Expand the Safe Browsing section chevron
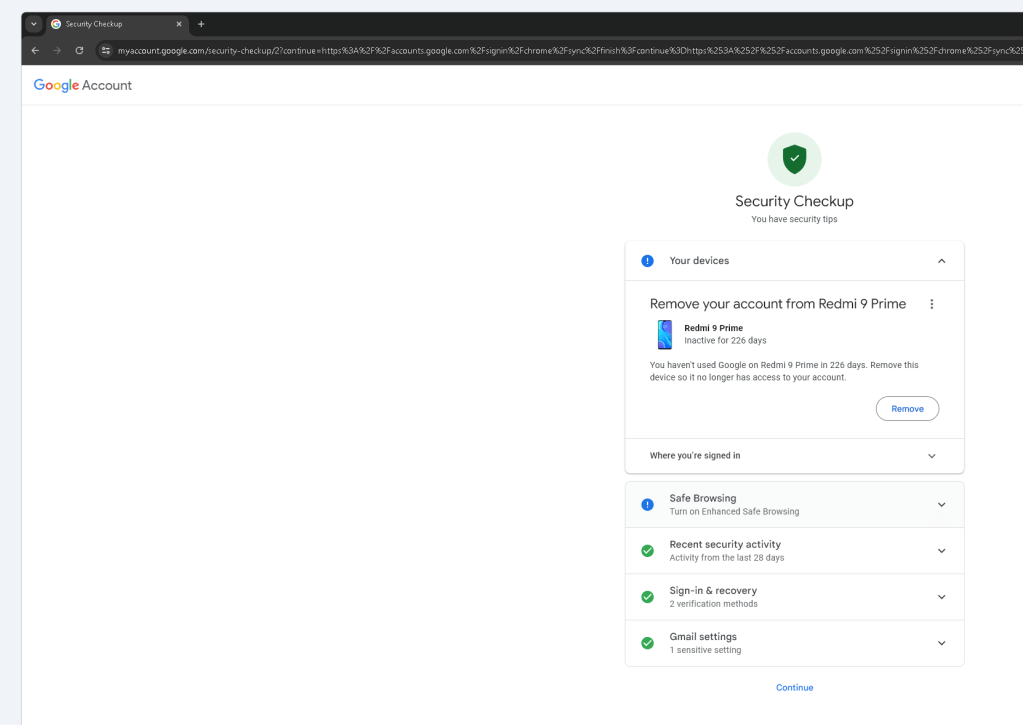The image size is (1023, 725). point(941,504)
